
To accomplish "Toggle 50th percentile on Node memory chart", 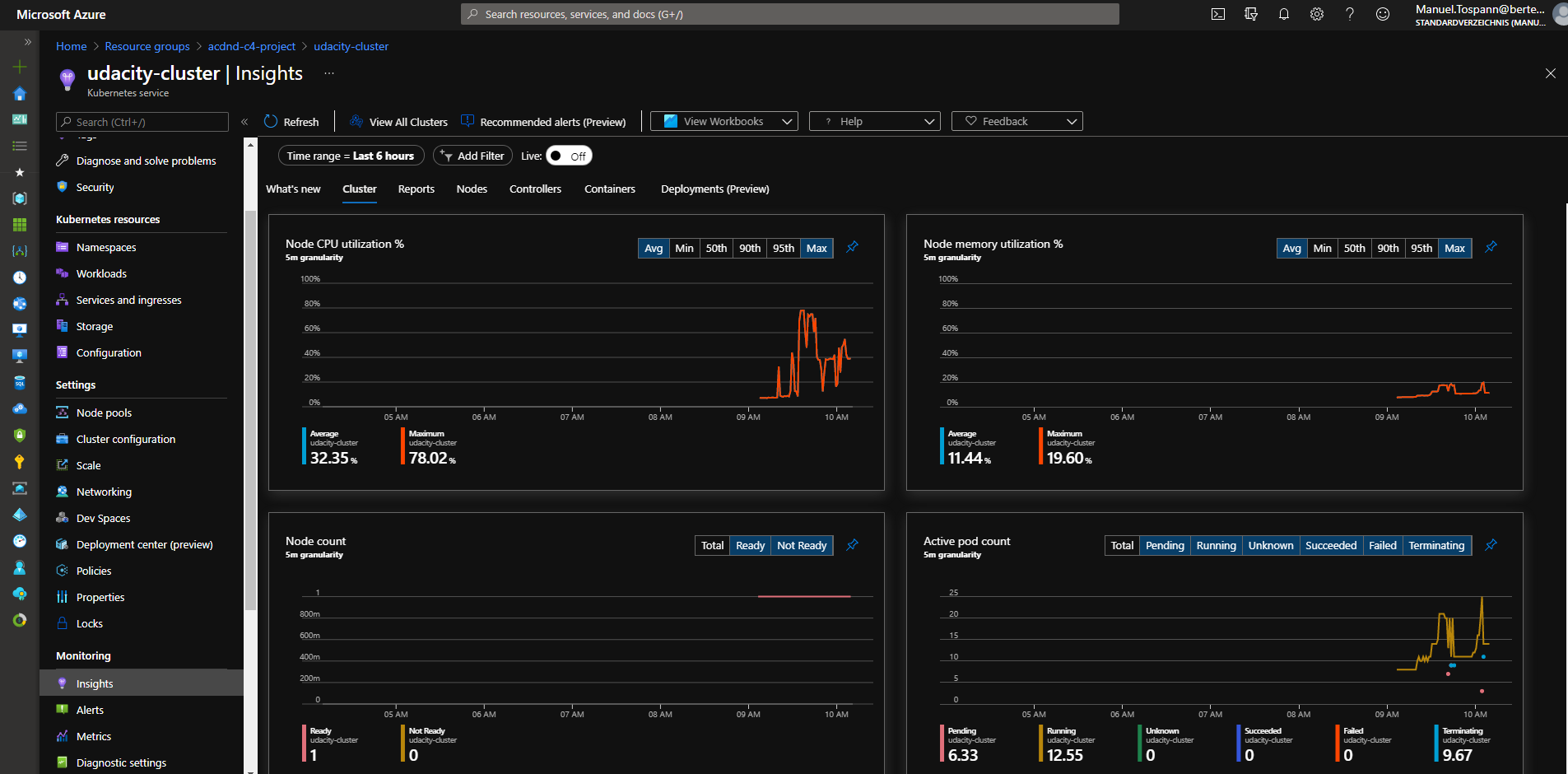I will coord(1354,248).
